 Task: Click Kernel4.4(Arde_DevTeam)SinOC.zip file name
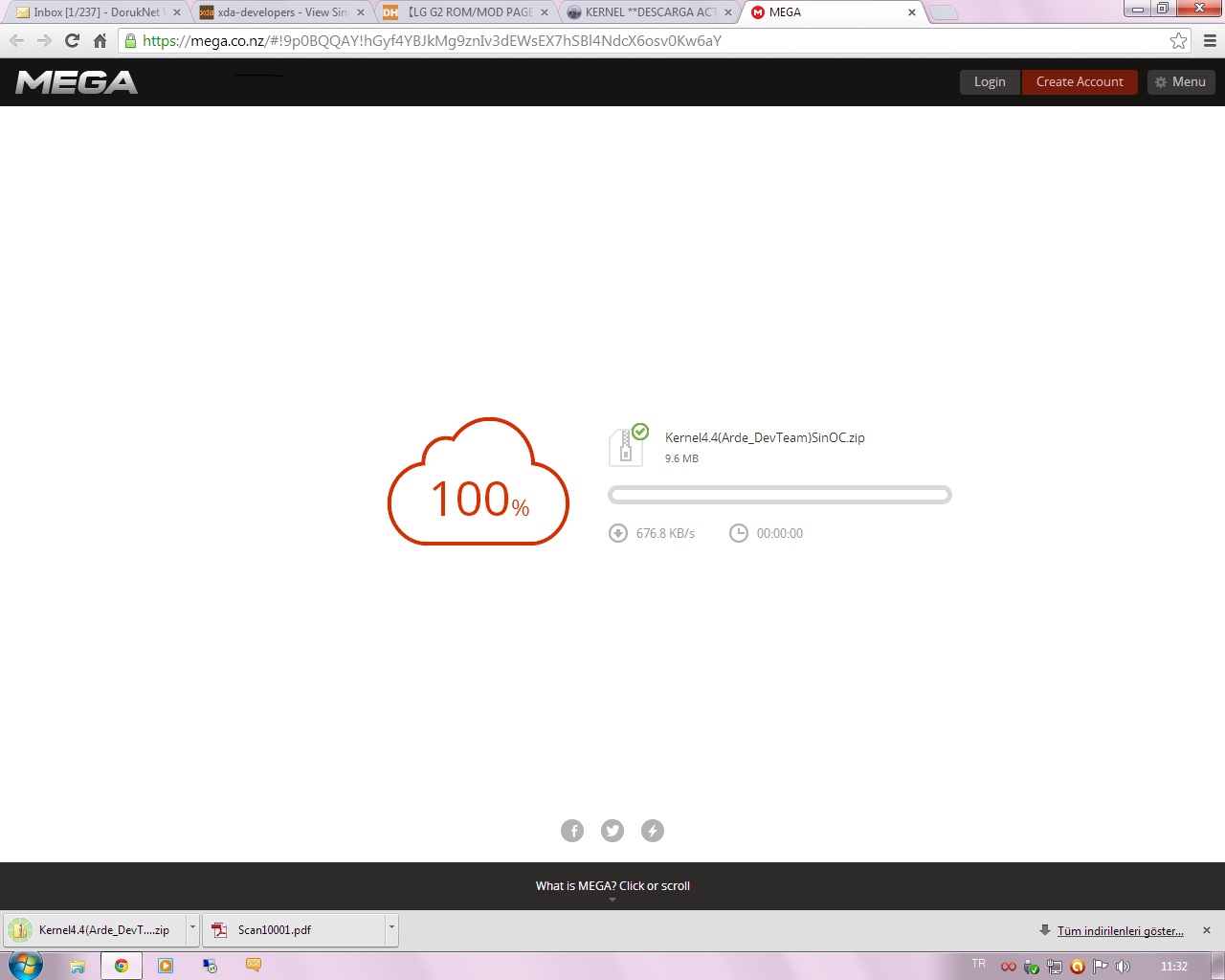pyautogui.click(x=765, y=437)
